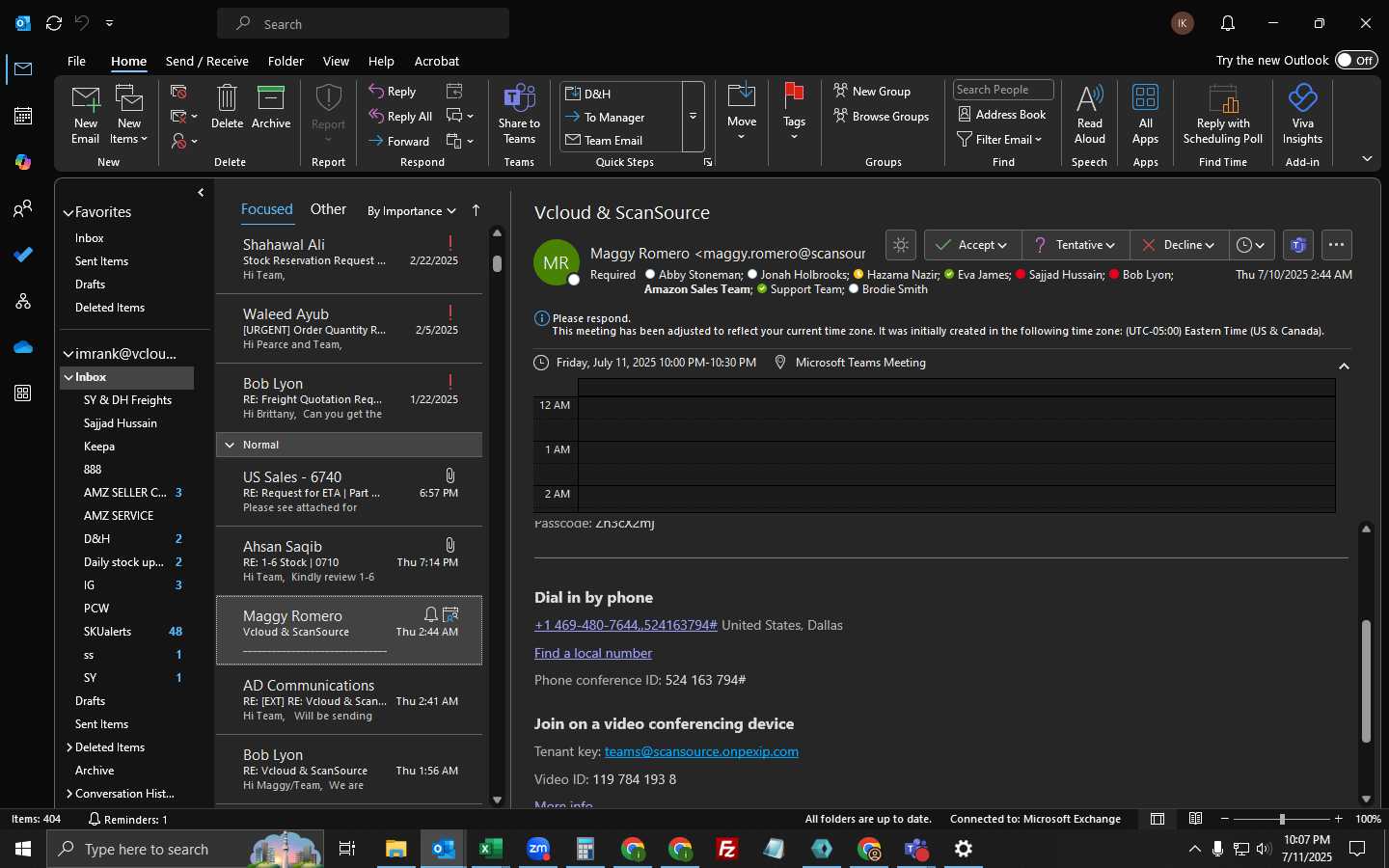The width and height of the screenshot is (1389, 868).
Task: Open the New Items dropdown
Action: tap(129, 114)
